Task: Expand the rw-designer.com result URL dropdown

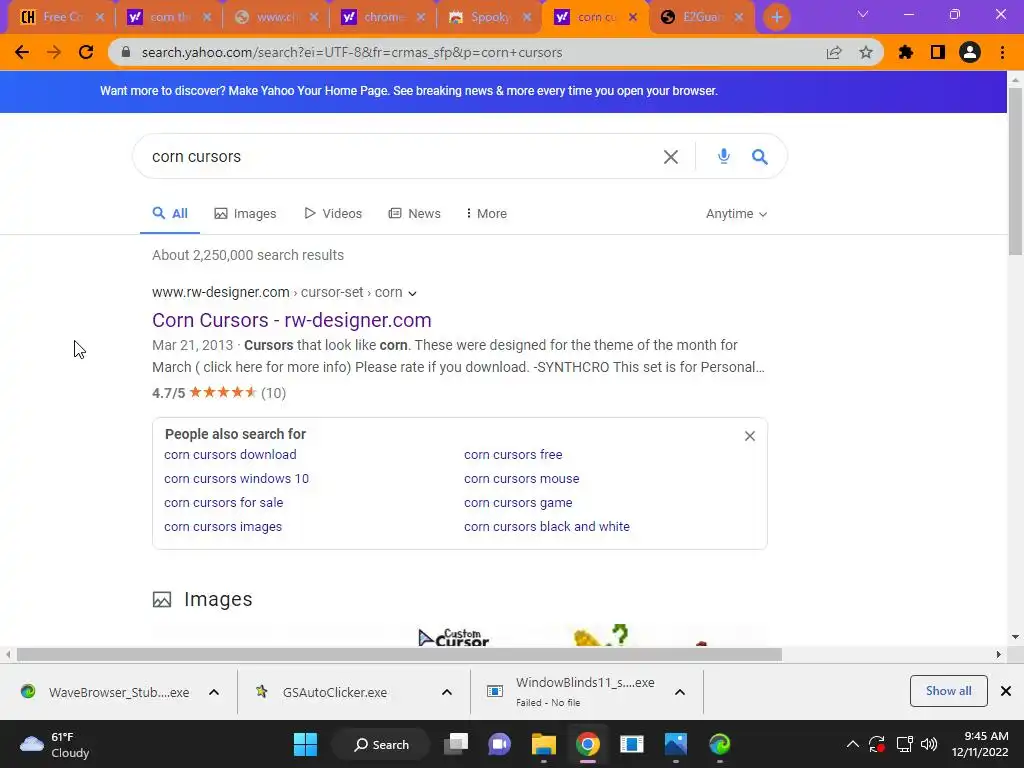Action: click(x=412, y=293)
